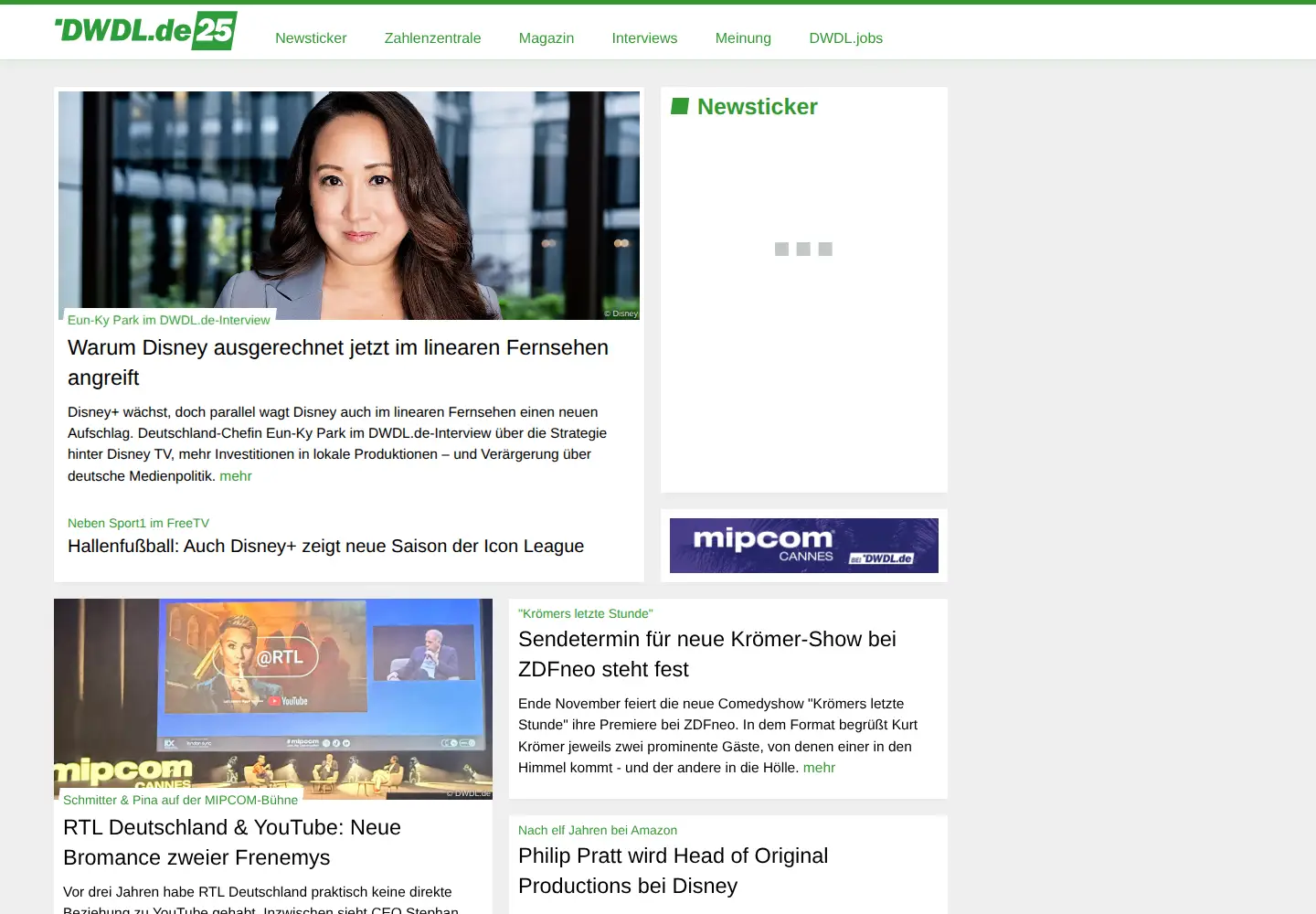Open the Icon League Hallenfußball headline
Image resolution: width=1316 pixels, height=914 pixels.
[325, 546]
